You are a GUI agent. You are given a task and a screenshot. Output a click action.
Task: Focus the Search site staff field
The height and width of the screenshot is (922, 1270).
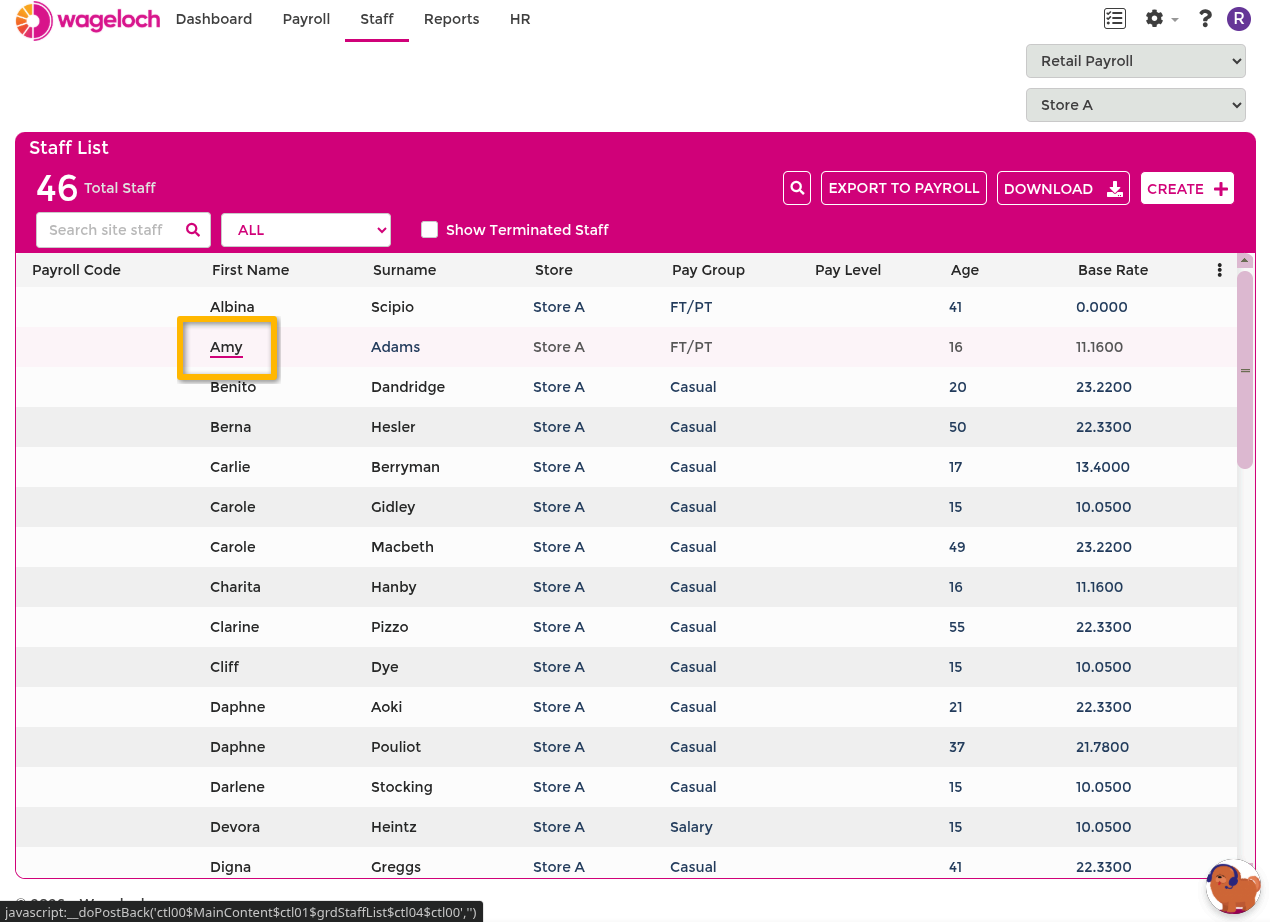[x=108, y=230]
